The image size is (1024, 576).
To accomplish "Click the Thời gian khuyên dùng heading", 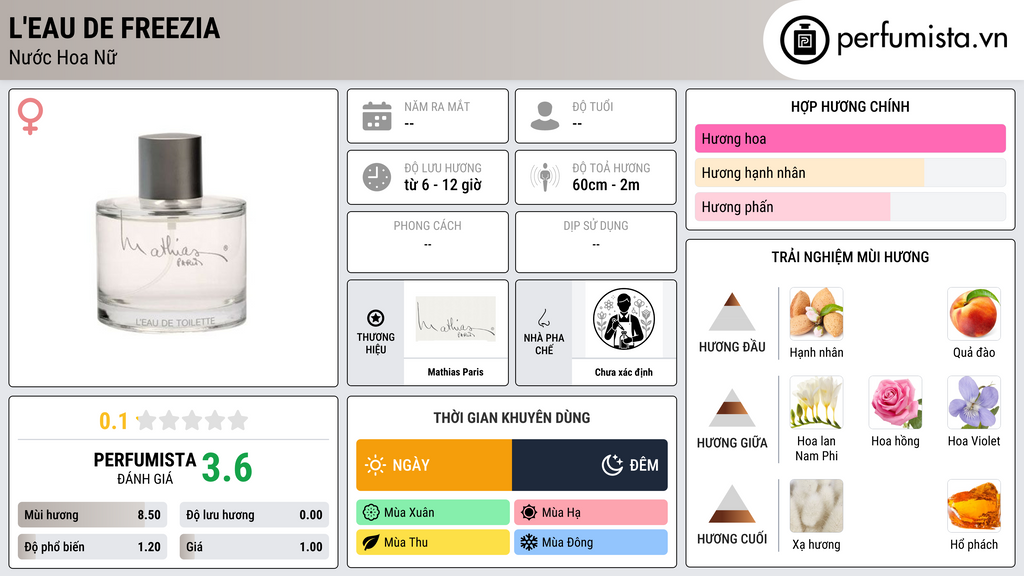I will coord(512,417).
